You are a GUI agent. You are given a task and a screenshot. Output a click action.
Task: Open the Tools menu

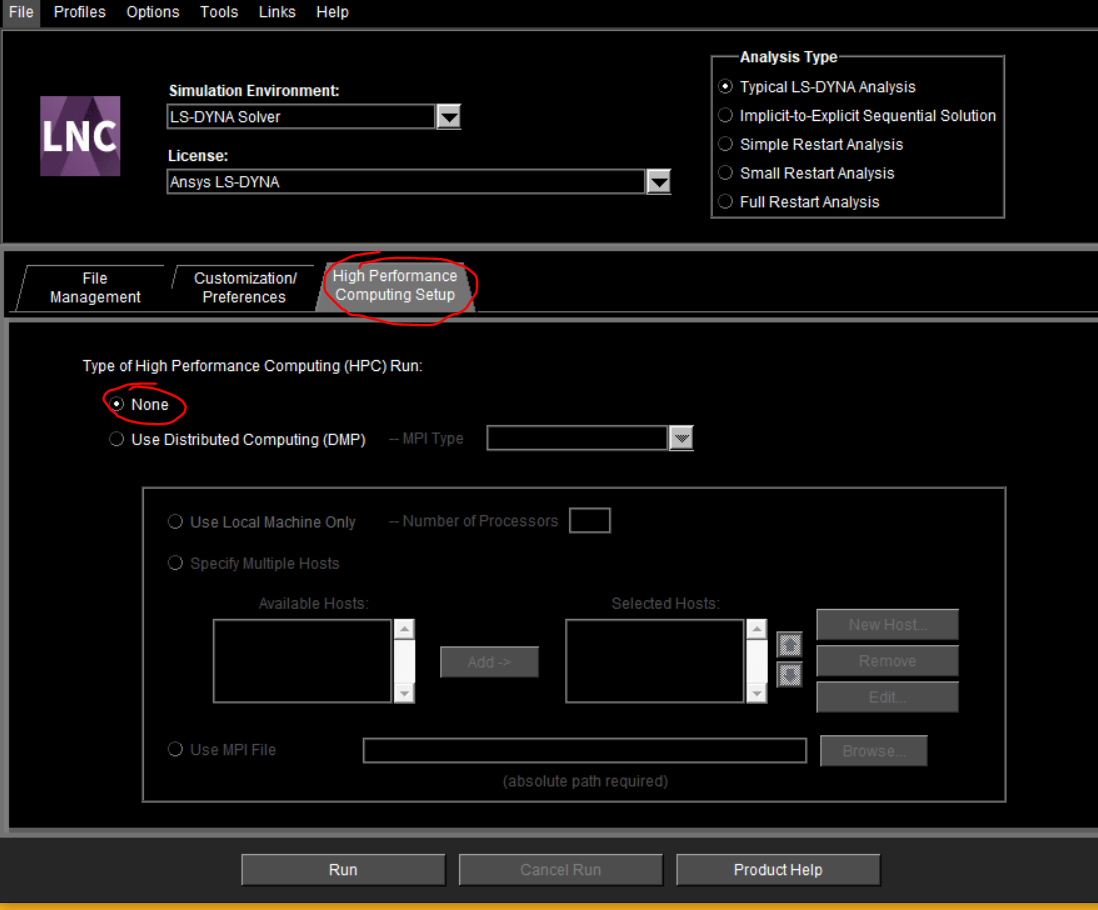click(x=219, y=12)
